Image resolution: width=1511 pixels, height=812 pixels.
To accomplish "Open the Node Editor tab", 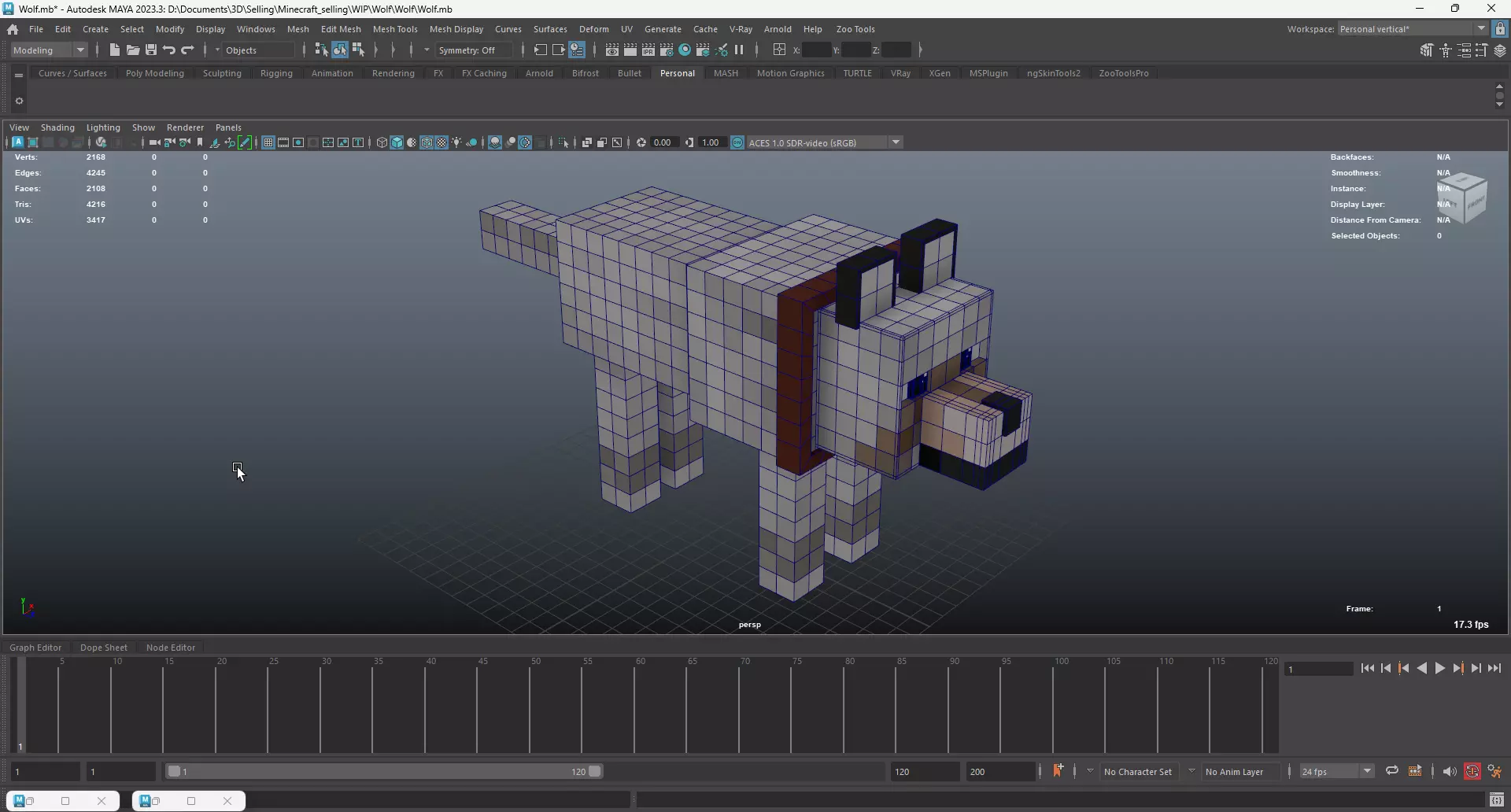I will 171,648.
